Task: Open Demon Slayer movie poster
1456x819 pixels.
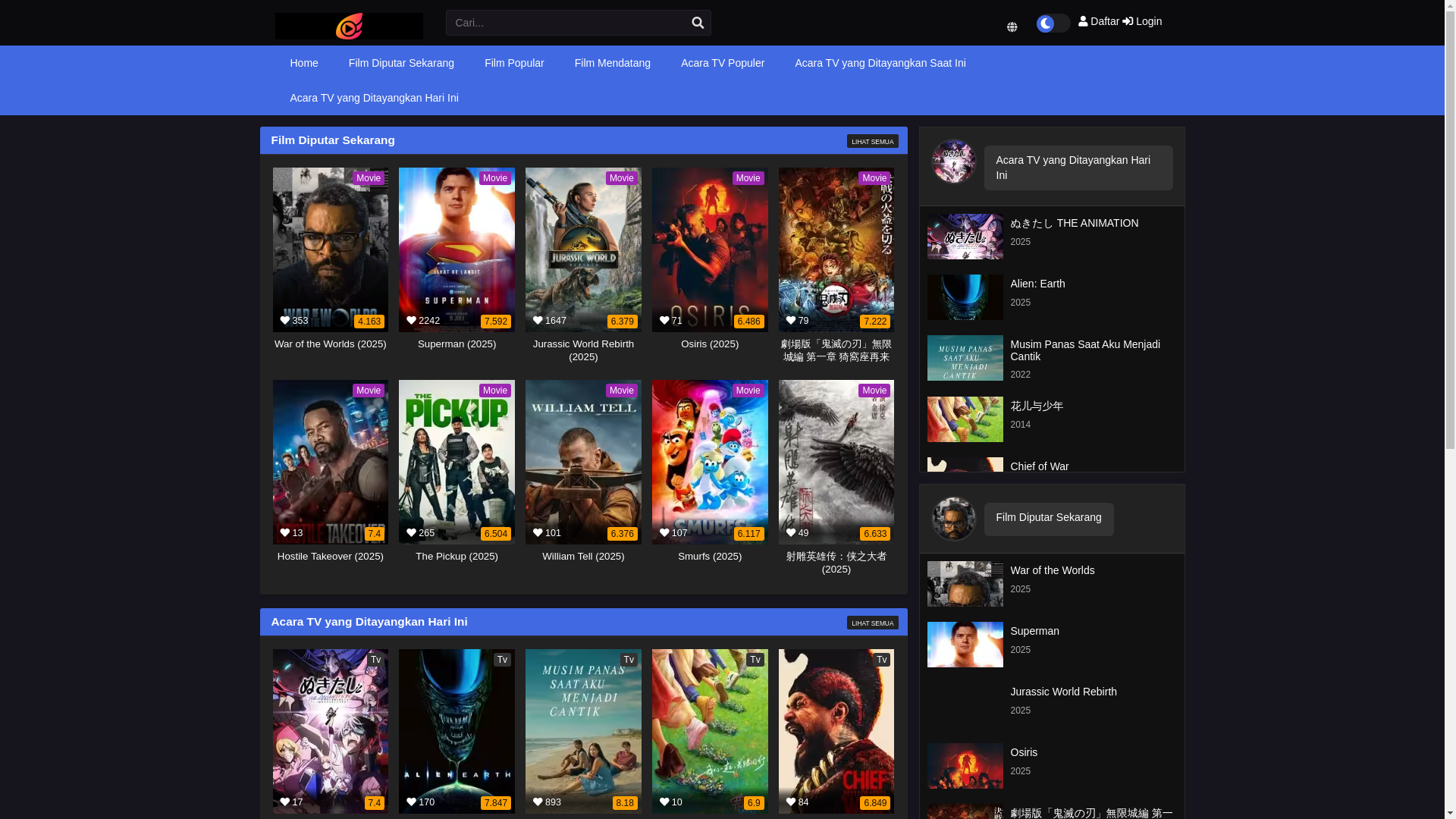Action: [x=836, y=249]
